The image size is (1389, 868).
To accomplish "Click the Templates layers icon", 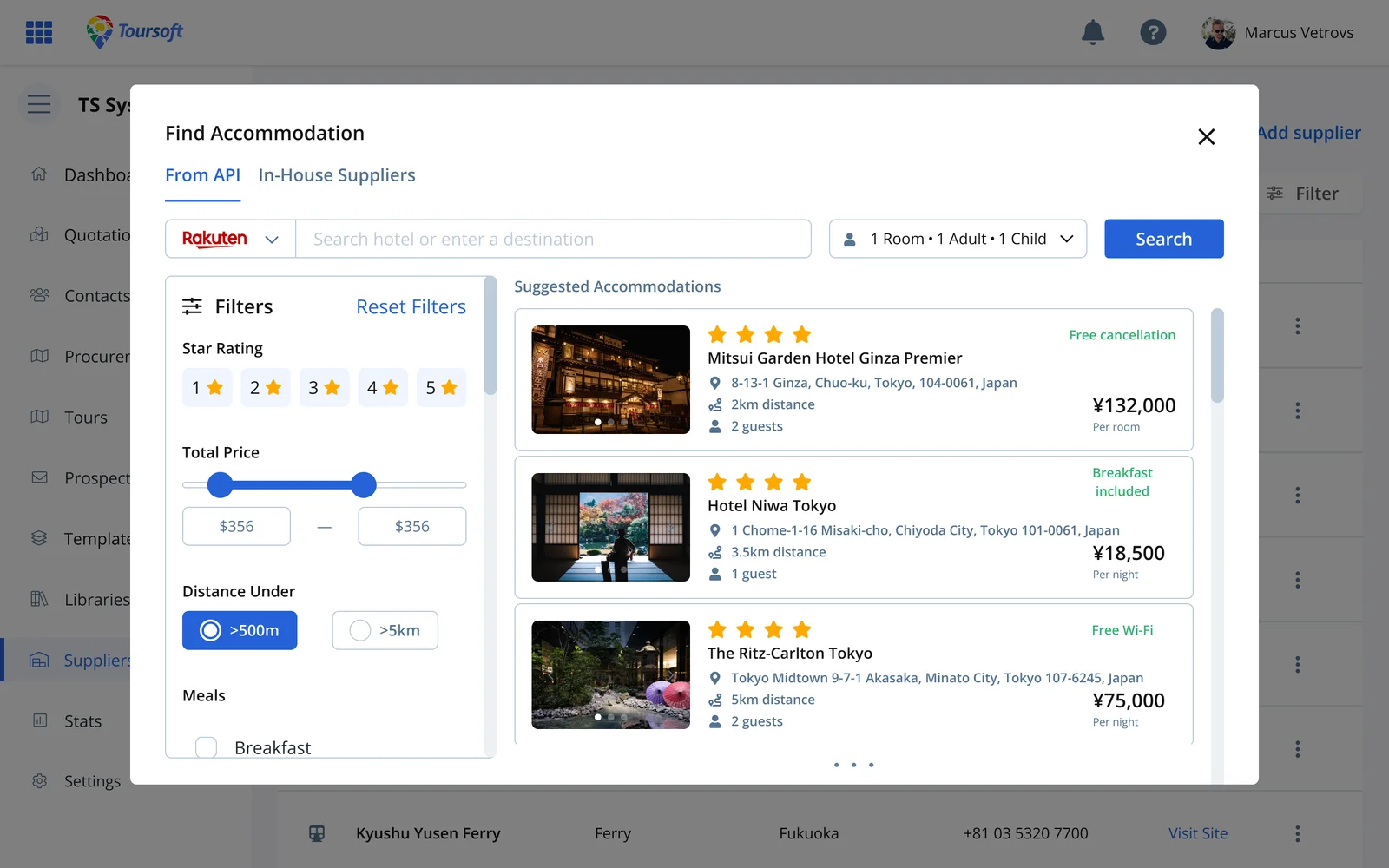I will tap(39, 538).
